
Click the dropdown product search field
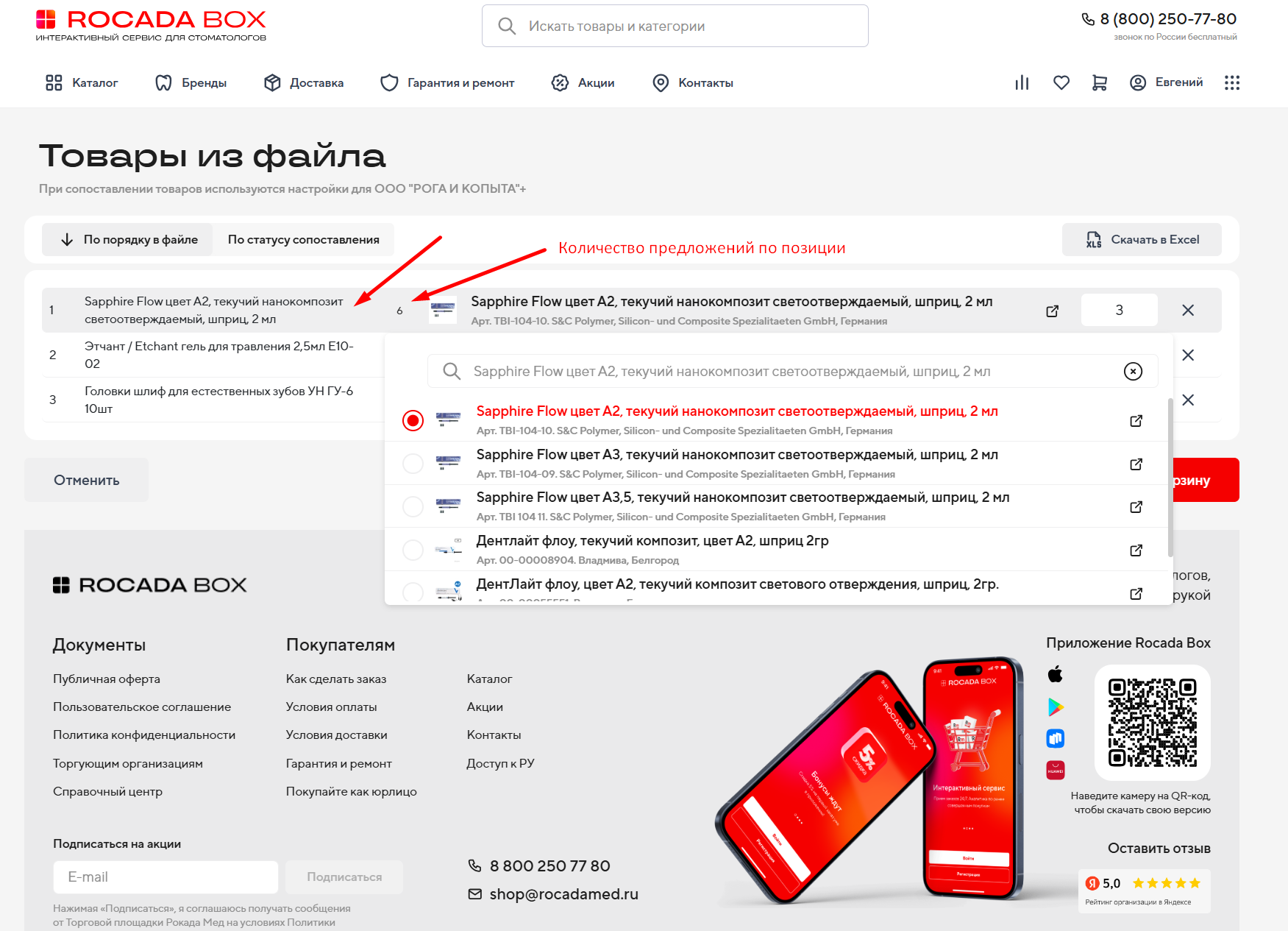coord(792,371)
